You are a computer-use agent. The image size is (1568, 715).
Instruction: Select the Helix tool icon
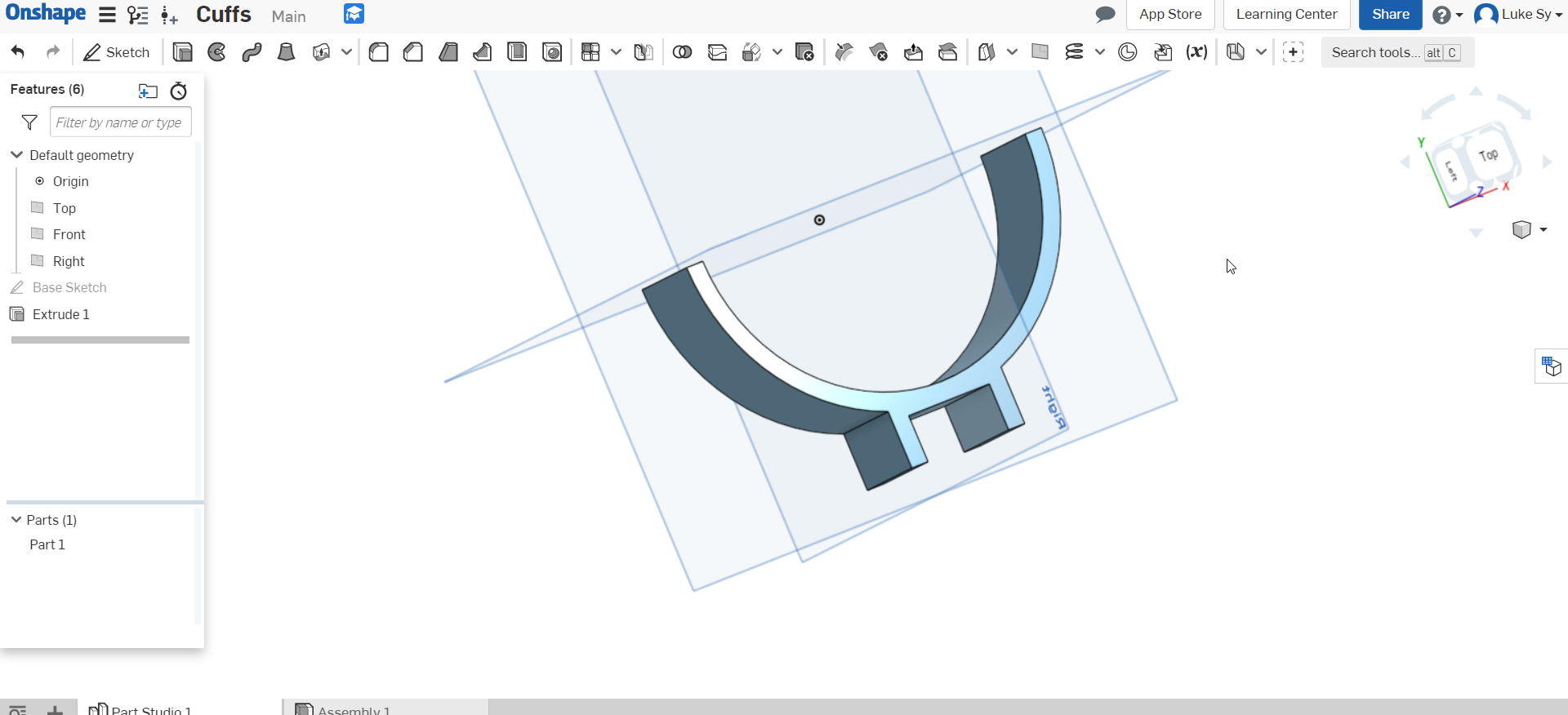1075,52
